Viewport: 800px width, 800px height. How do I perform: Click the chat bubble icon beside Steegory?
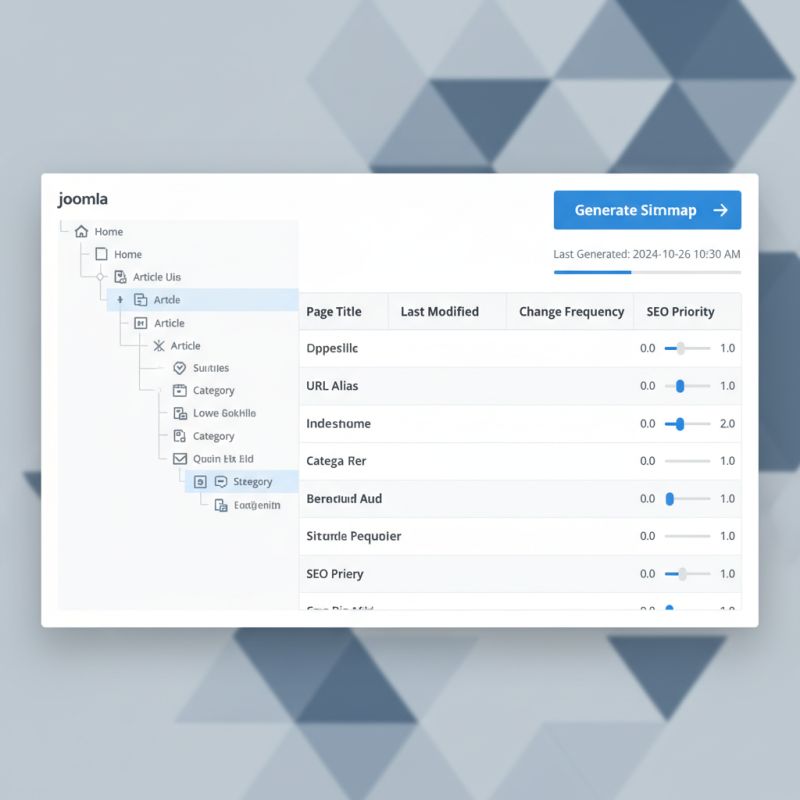[x=221, y=482]
